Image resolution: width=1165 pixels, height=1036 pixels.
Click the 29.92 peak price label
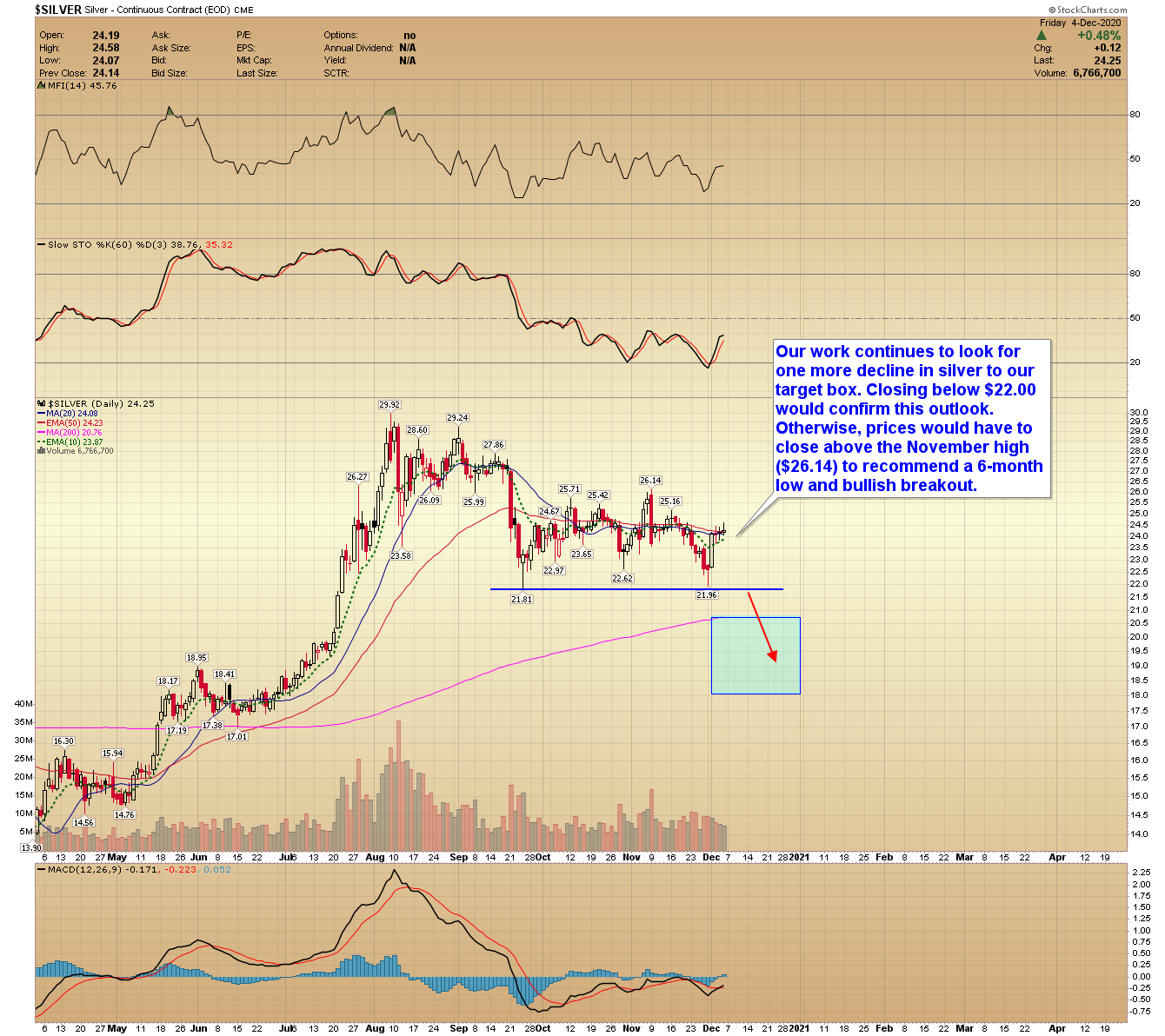pyautogui.click(x=389, y=405)
